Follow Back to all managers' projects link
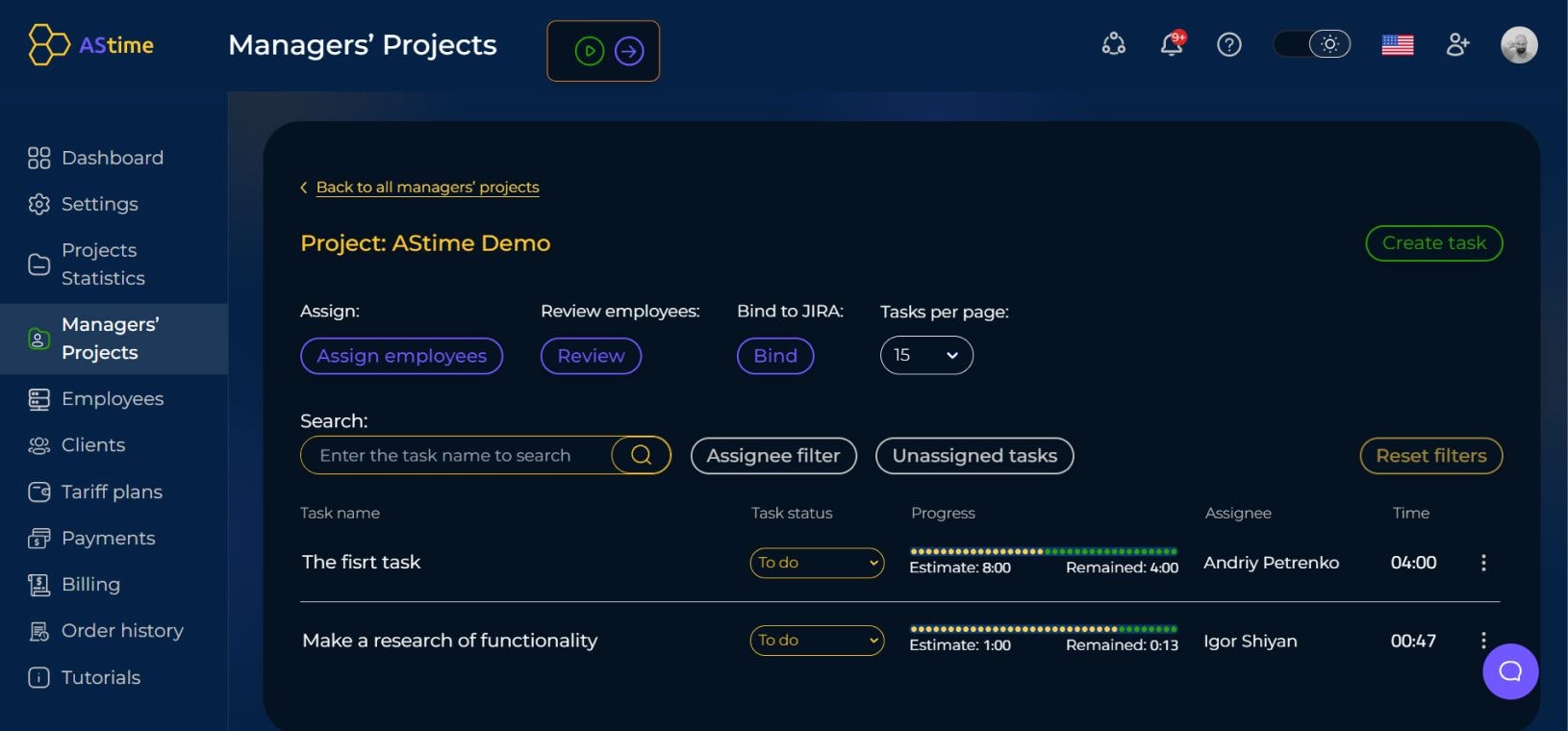 (x=427, y=187)
